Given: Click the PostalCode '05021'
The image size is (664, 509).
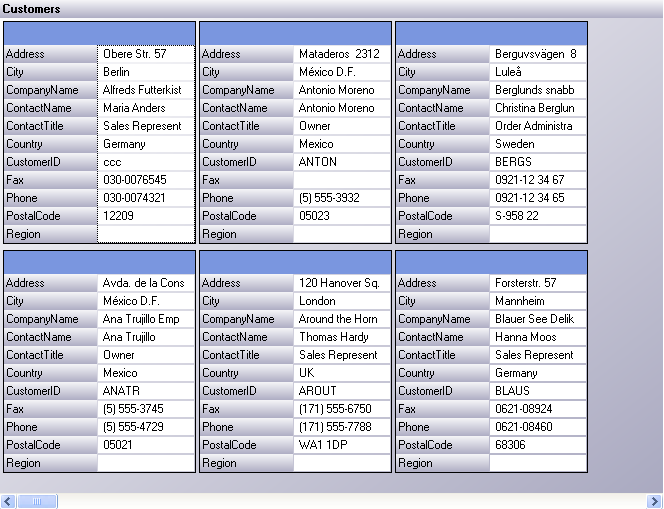Looking at the screenshot, I should 146,445.
